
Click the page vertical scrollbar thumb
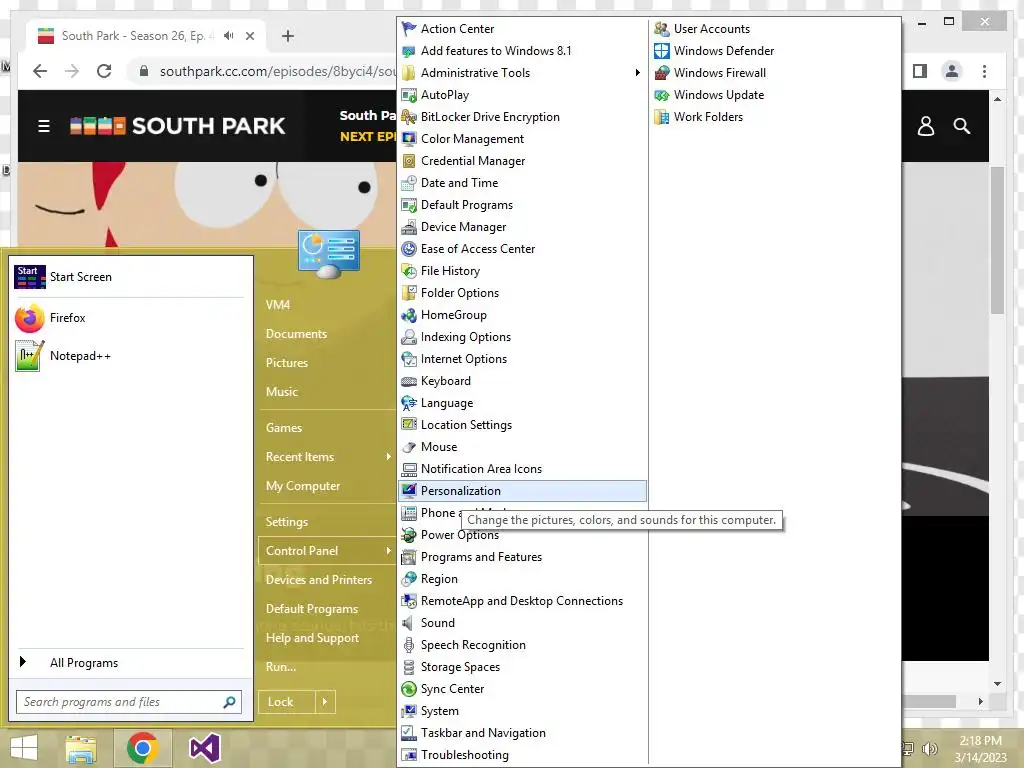coord(997,240)
